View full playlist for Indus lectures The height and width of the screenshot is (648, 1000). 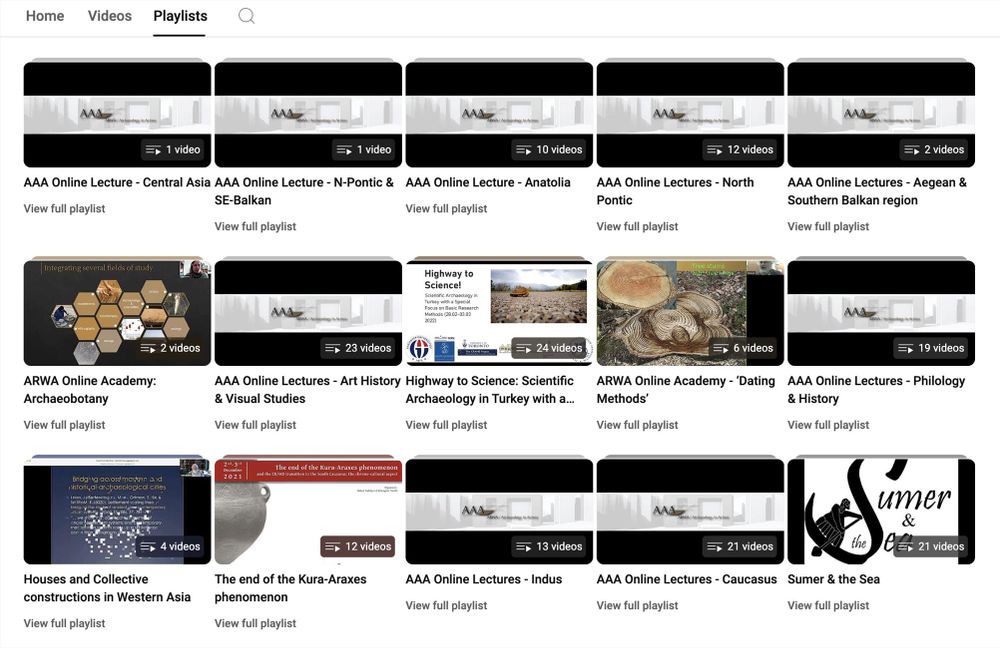tap(446, 605)
